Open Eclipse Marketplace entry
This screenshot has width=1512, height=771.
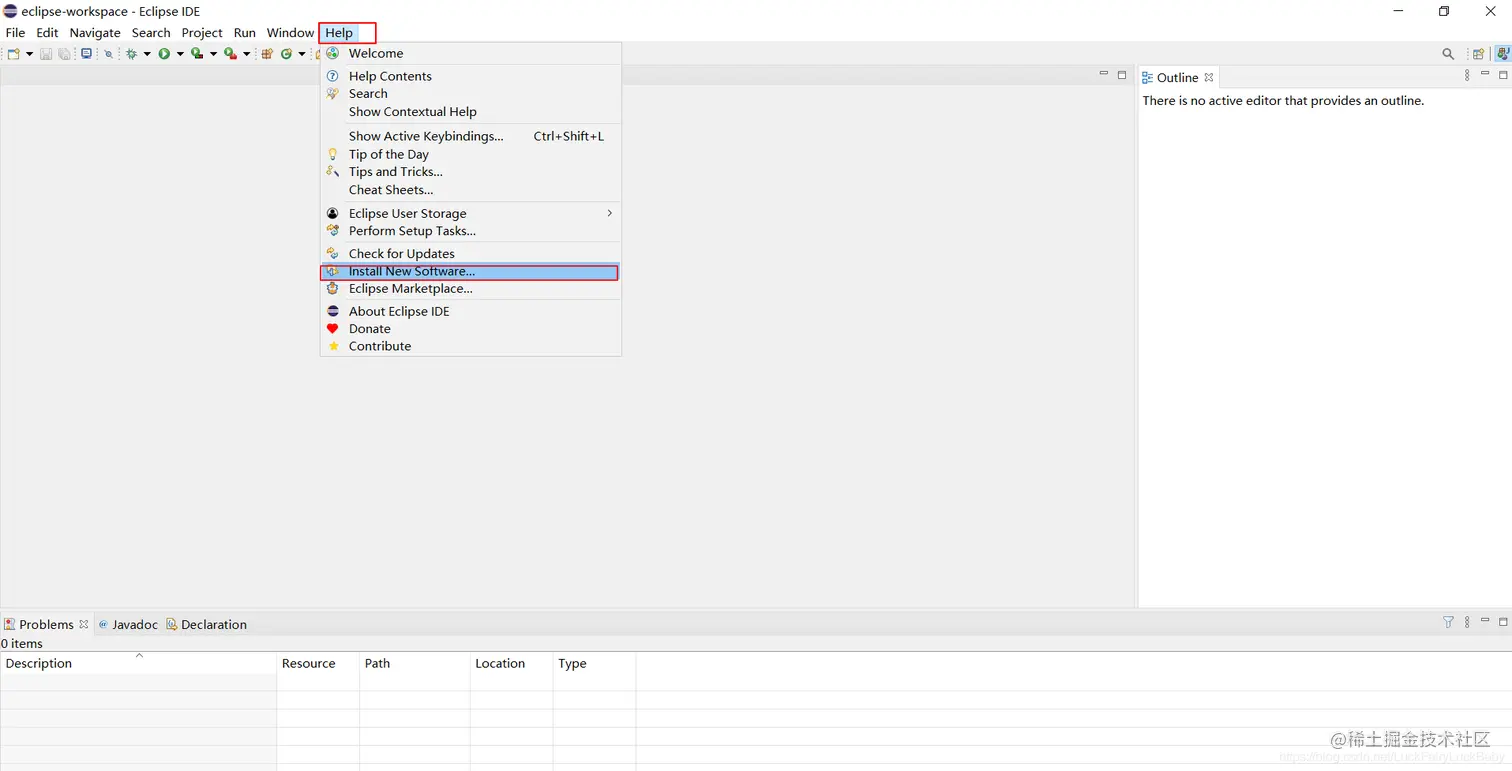click(x=471, y=289)
